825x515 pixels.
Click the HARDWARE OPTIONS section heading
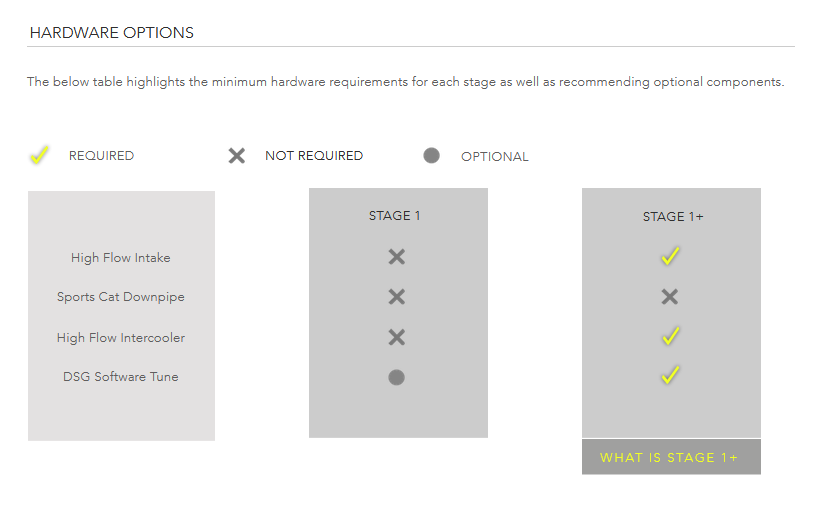click(x=112, y=33)
